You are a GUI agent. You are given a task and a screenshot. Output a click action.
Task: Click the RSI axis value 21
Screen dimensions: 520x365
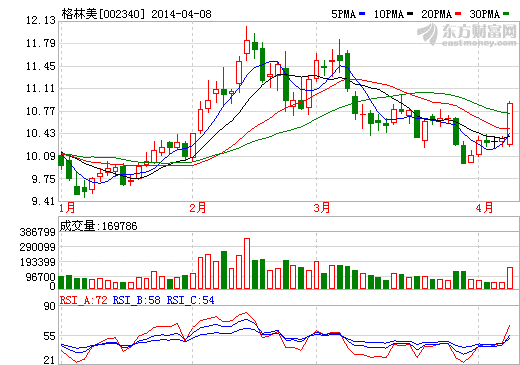tap(50, 360)
